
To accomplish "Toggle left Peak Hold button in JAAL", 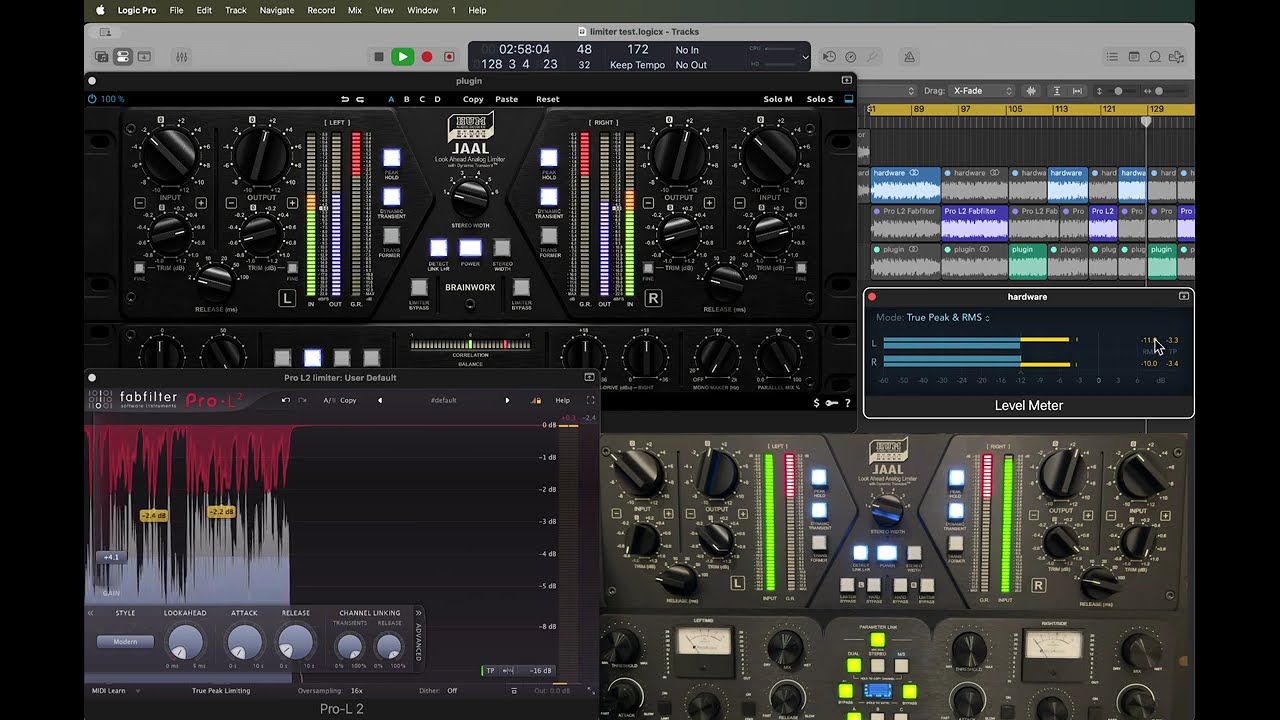I will [x=391, y=158].
